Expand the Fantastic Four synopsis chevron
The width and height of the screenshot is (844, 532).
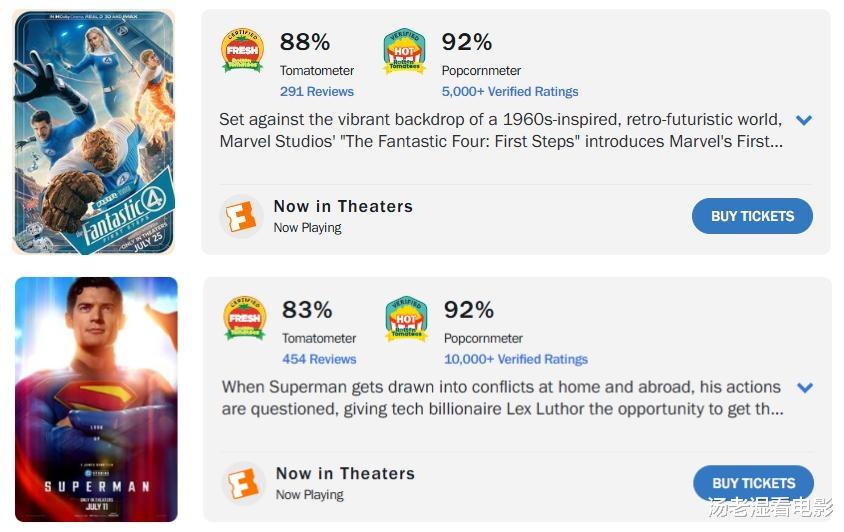[x=803, y=120]
